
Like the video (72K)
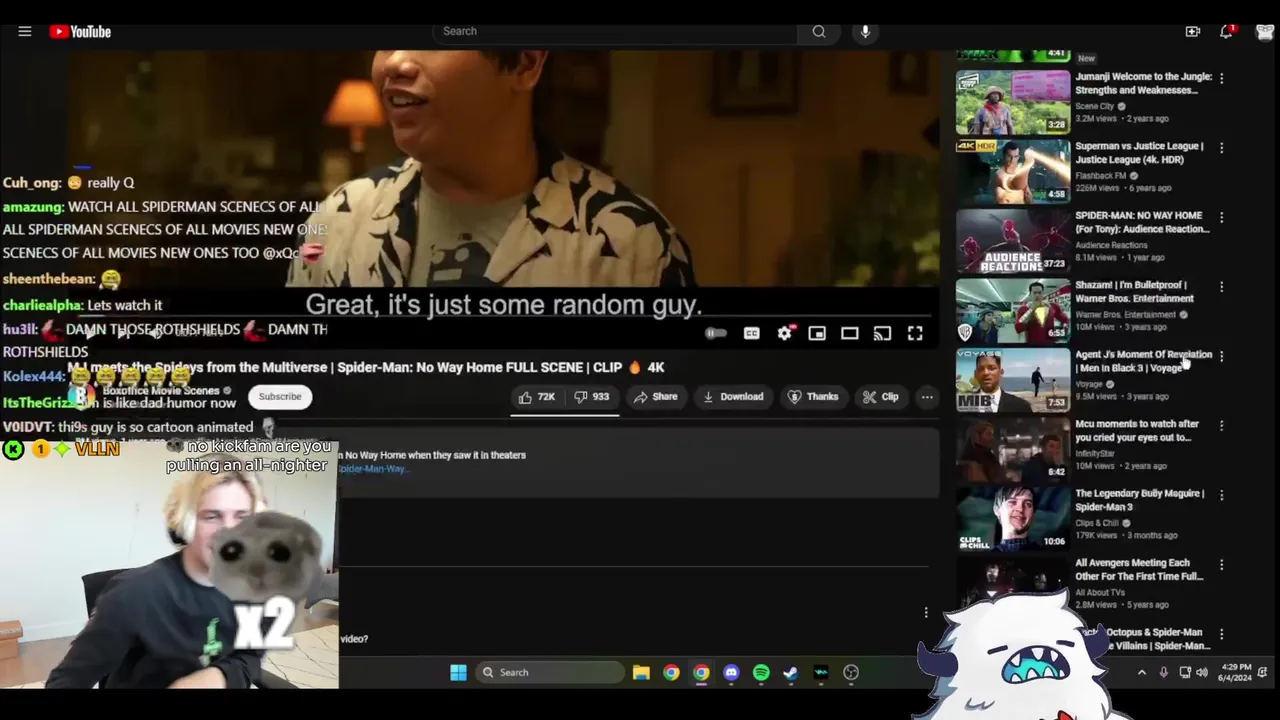pyautogui.click(x=536, y=397)
